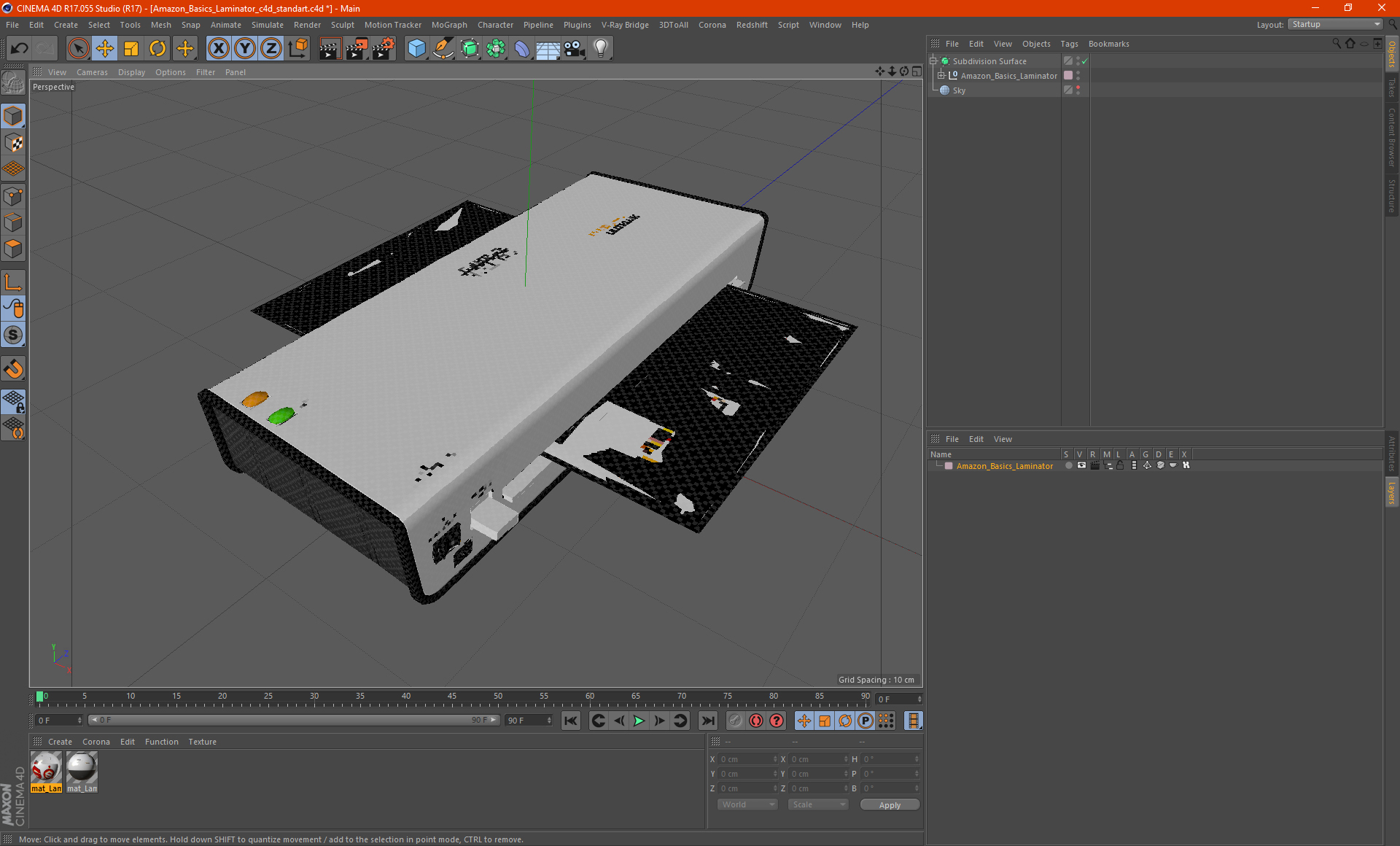Image resolution: width=1400 pixels, height=846 pixels.
Task: Switch to Edges mode
Action: click(x=13, y=222)
